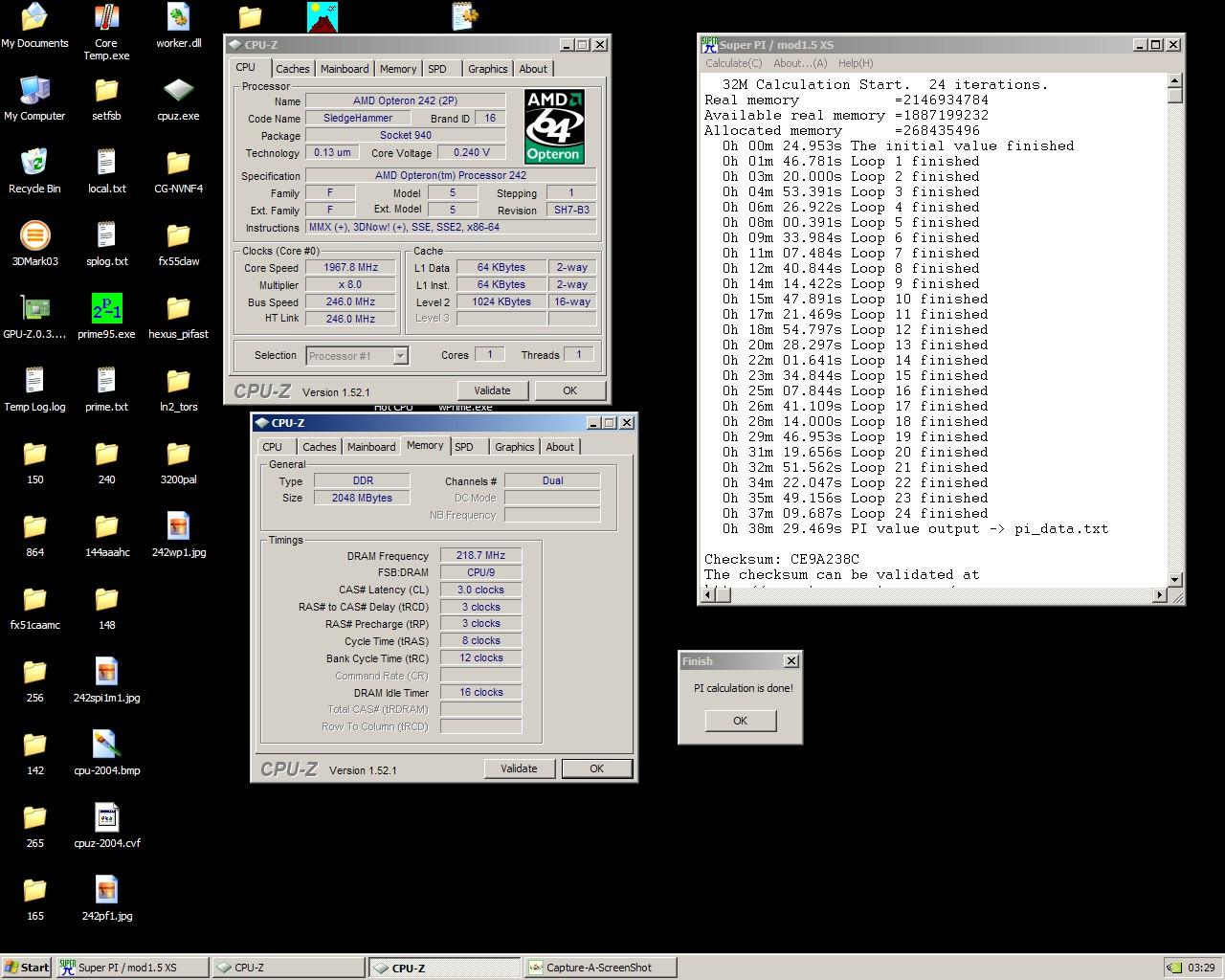Open the 3200pal folder

(x=178, y=462)
